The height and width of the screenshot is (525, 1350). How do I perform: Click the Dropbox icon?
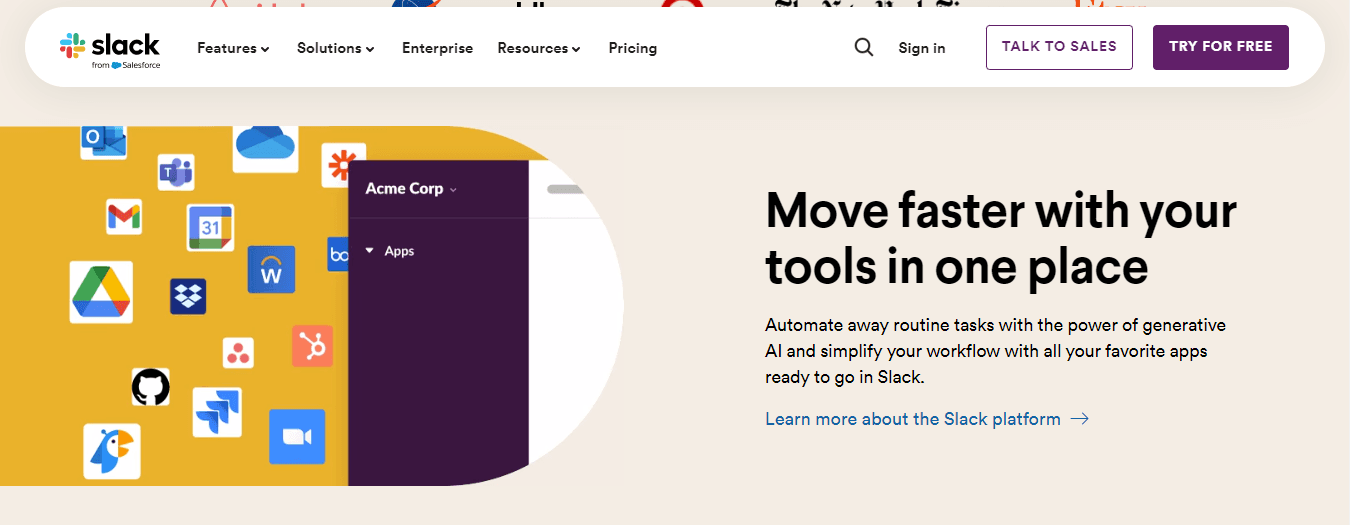(x=188, y=296)
